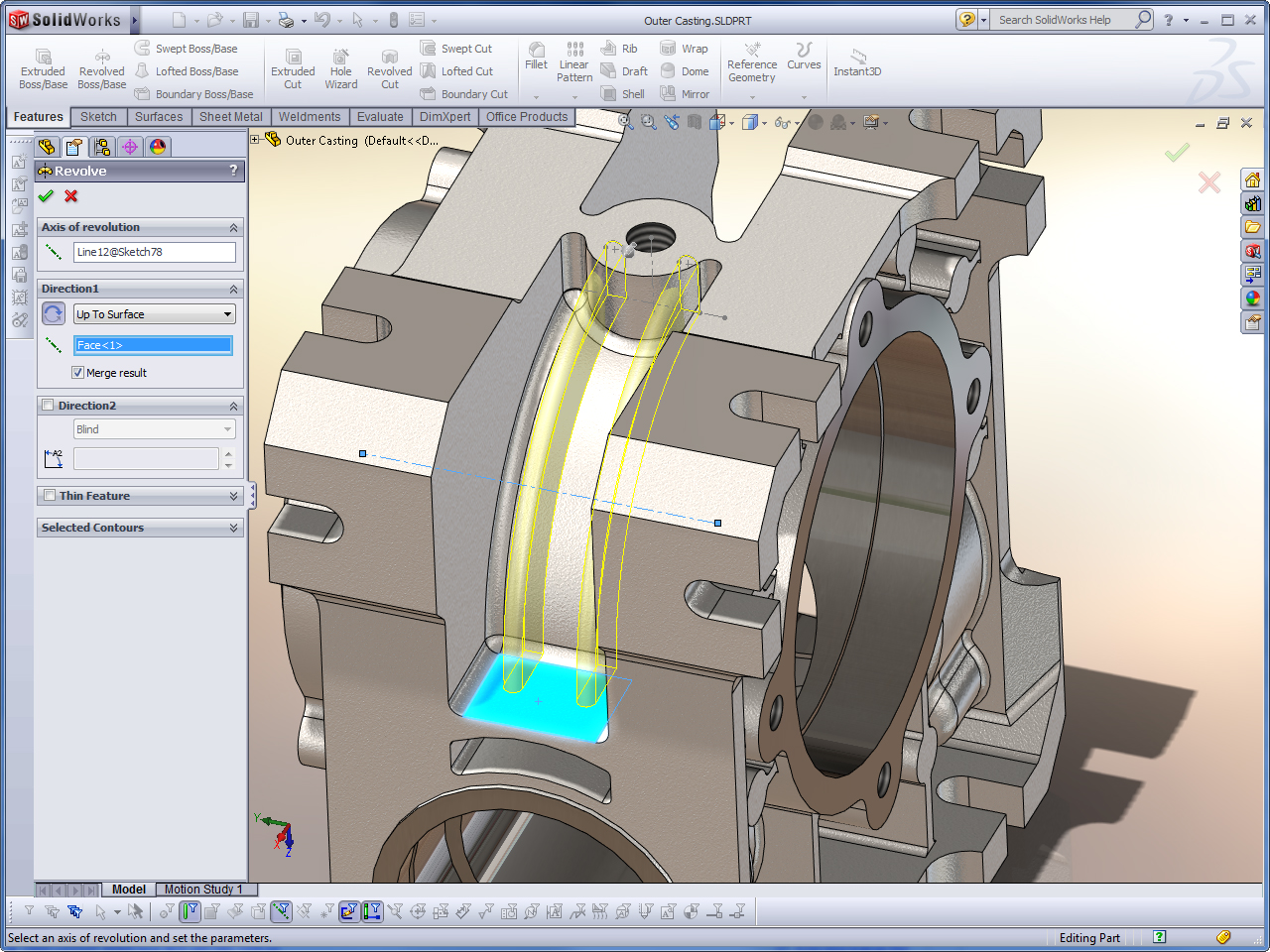The width and height of the screenshot is (1270, 952).
Task: Enable the Direction2 checkbox
Action: 48,406
